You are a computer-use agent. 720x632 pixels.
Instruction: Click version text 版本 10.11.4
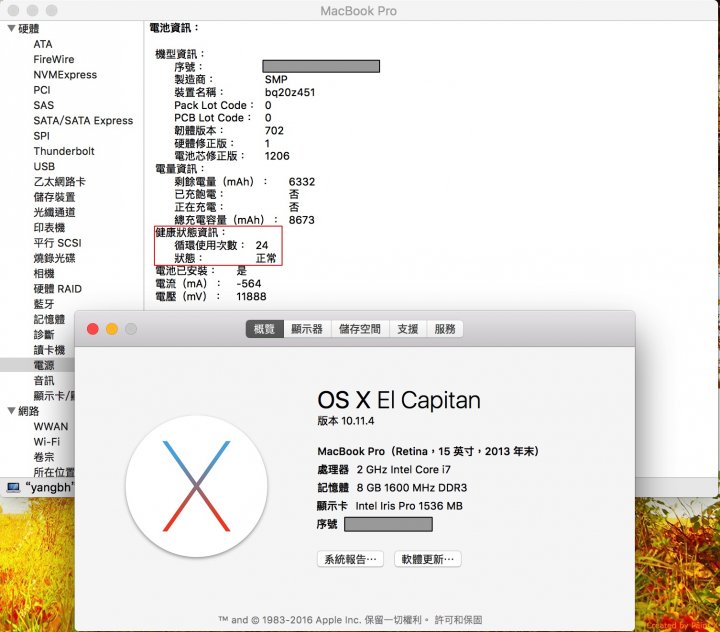pos(346,421)
